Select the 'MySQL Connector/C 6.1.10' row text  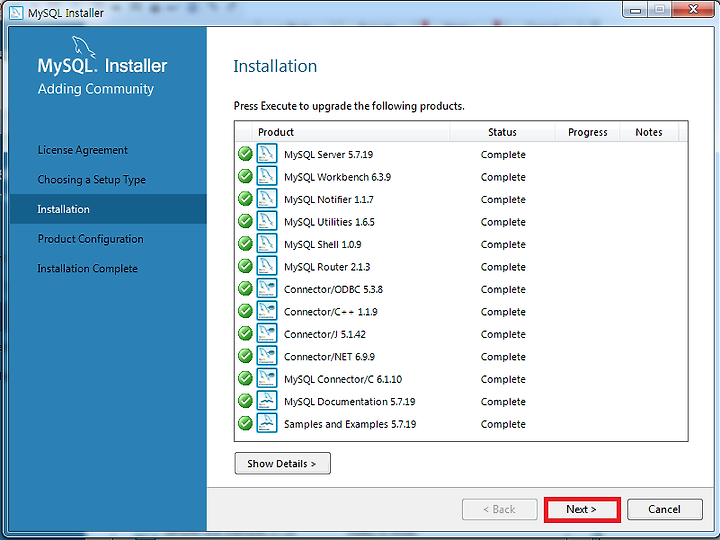[343, 380]
